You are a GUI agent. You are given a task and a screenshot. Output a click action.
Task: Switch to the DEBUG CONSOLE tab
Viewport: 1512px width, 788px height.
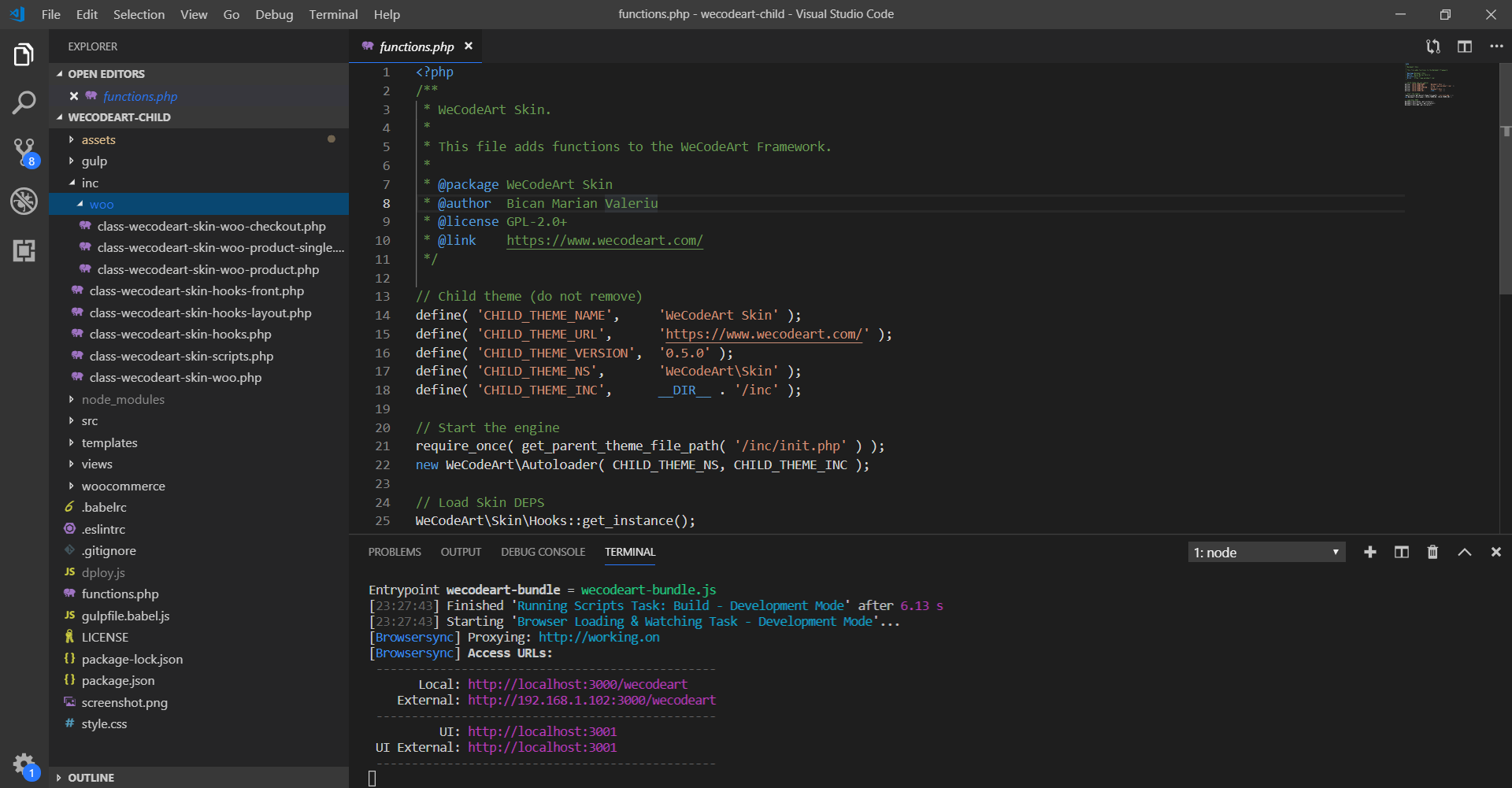(x=543, y=552)
